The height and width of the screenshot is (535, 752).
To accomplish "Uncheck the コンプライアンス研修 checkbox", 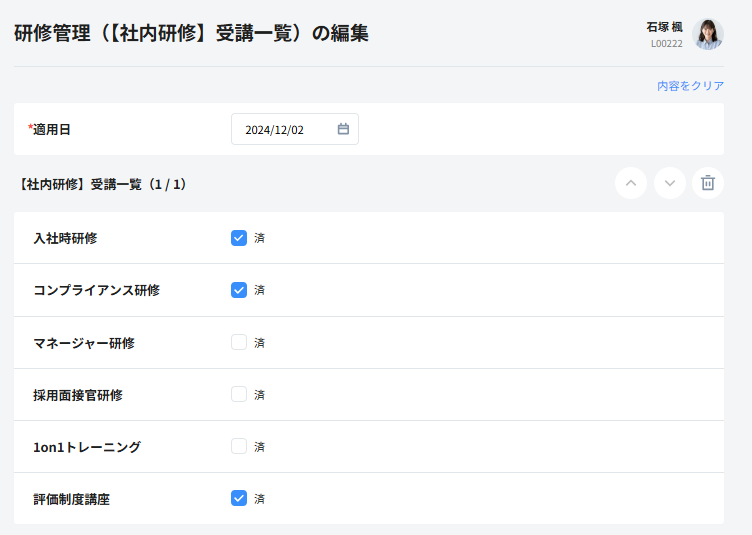I will point(239,290).
